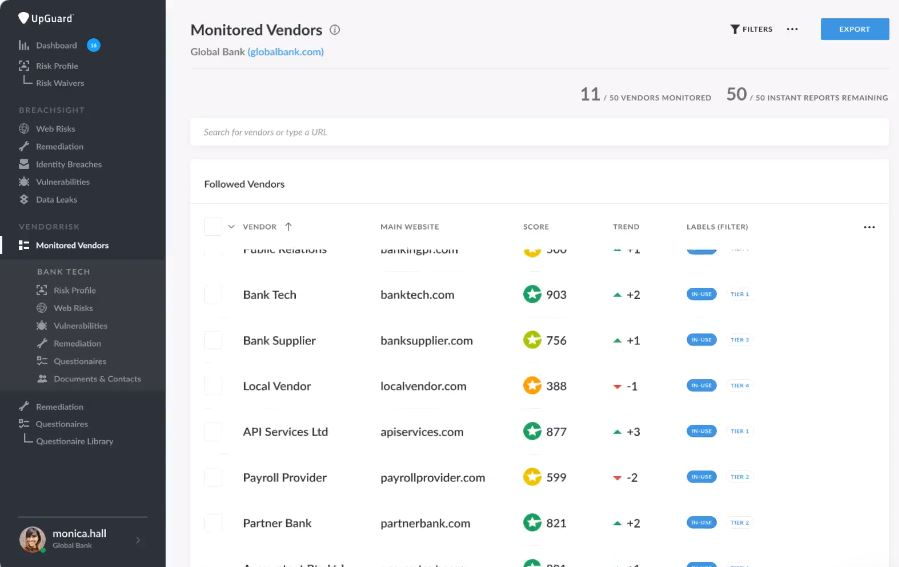Click the info icon beside Monitored Vendors title
Screen dimensions: 899x567
pyautogui.click(x=335, y=30)
